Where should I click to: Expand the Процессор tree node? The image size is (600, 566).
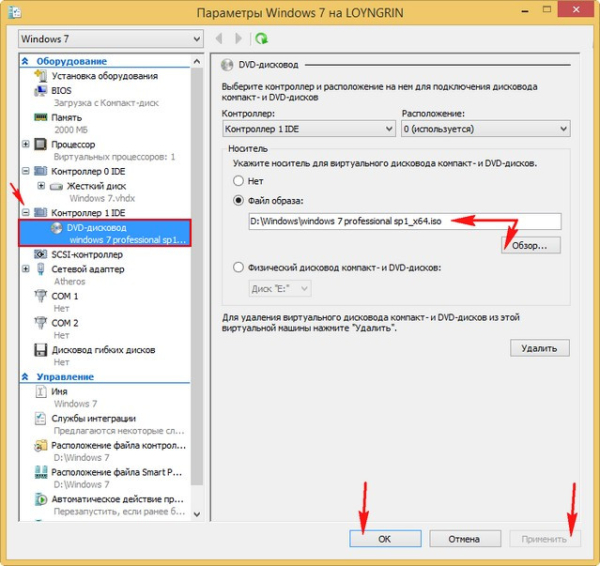[26, 144]
